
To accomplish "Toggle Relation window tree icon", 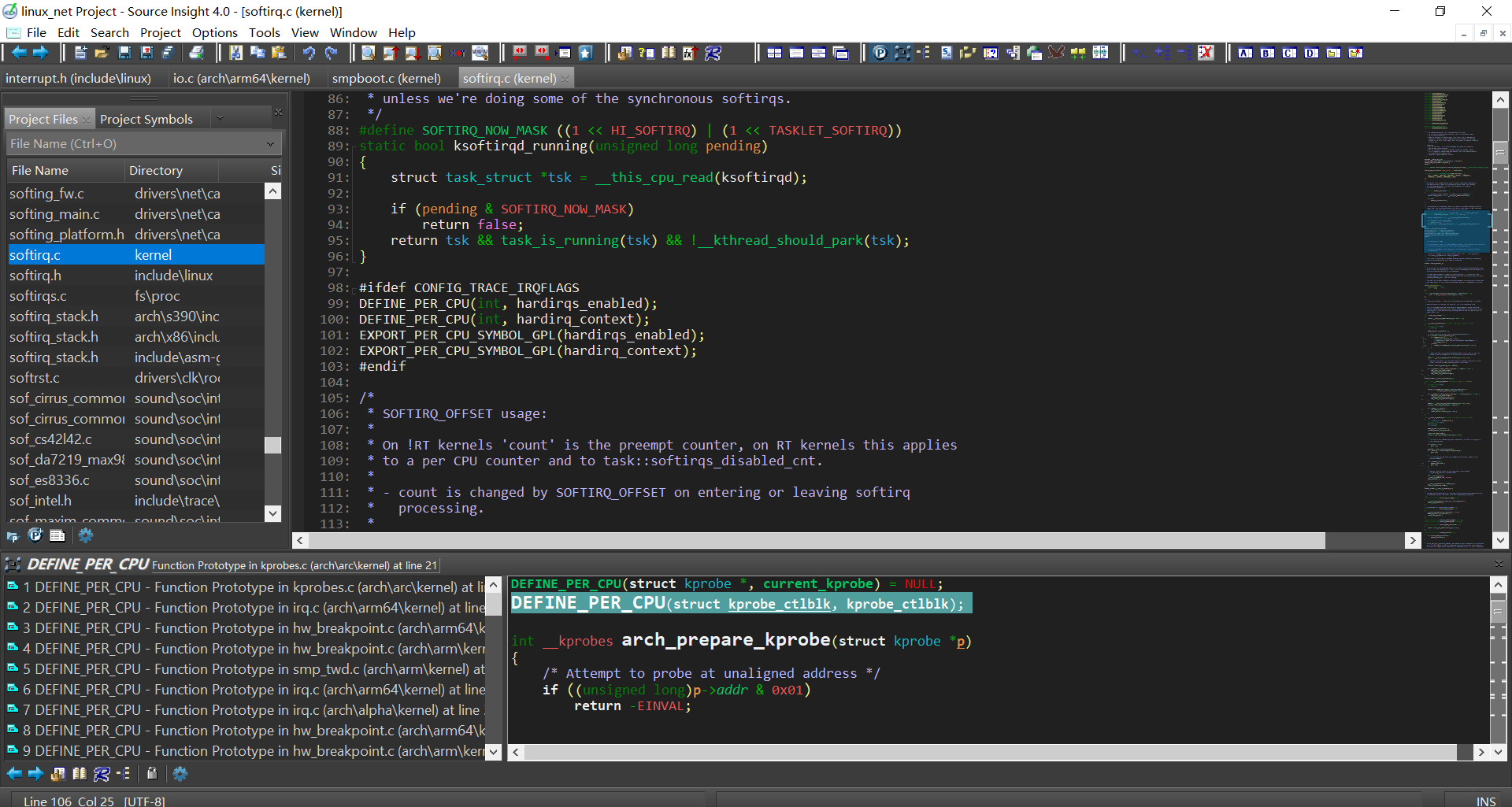I will [x=924, y=53].
